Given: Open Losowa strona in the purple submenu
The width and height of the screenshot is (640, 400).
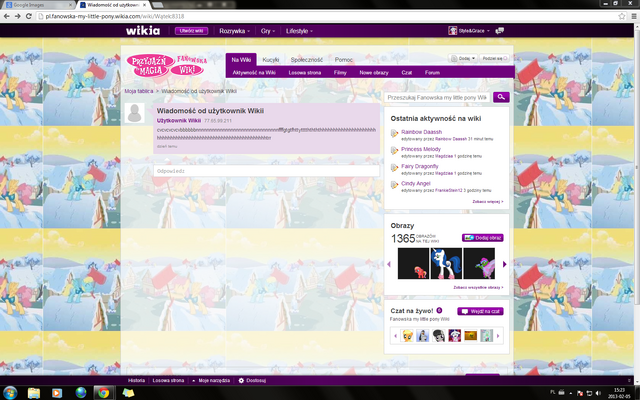Looking at the screenshot, I should [304, 73].
